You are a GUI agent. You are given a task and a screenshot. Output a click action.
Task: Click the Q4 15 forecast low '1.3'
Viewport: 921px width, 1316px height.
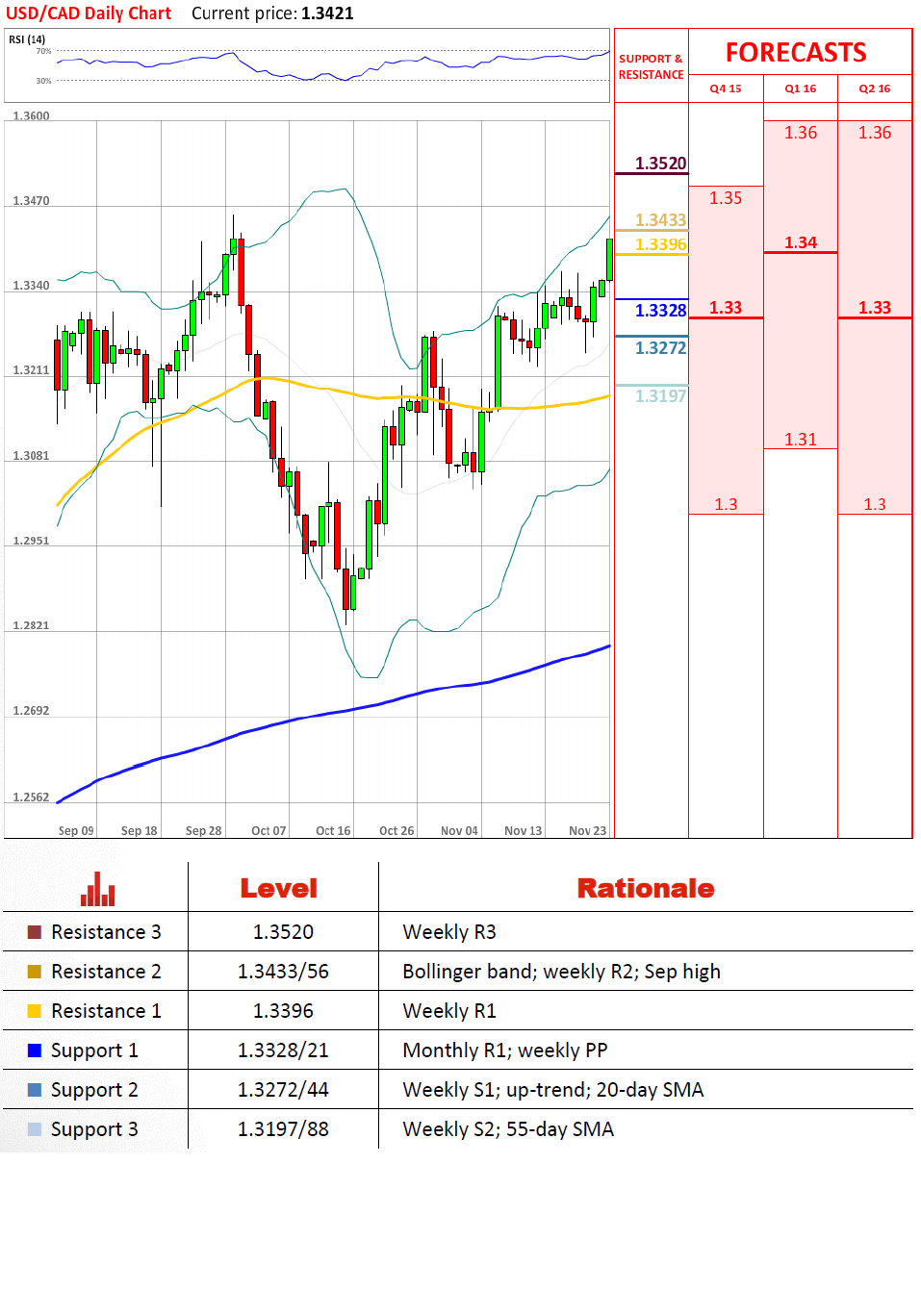click(x=726, y=504)
